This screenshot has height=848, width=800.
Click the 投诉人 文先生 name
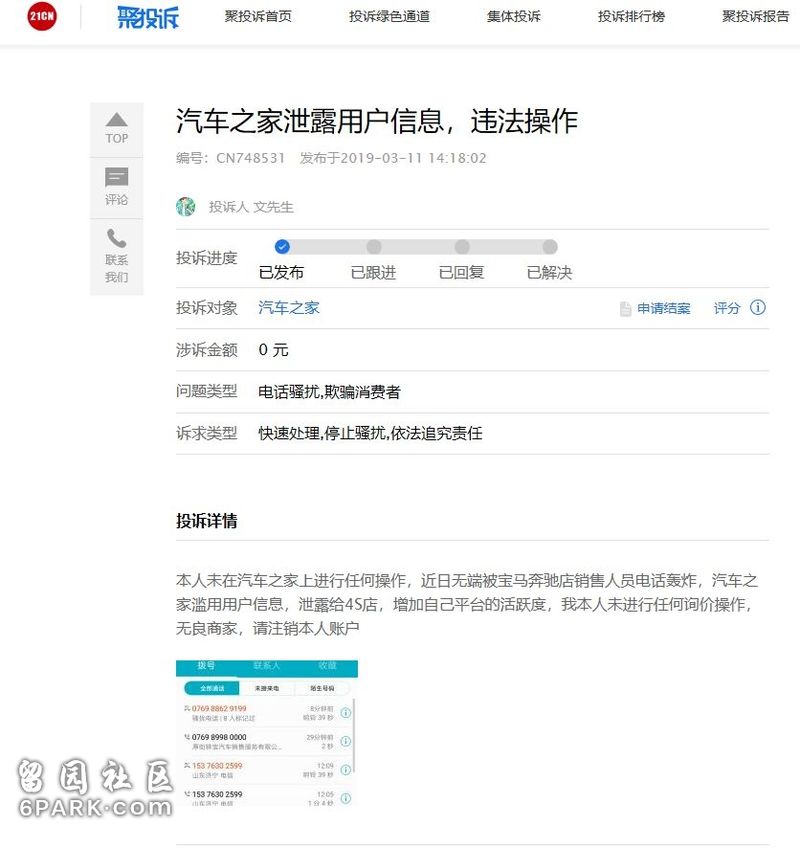(251, 207)
